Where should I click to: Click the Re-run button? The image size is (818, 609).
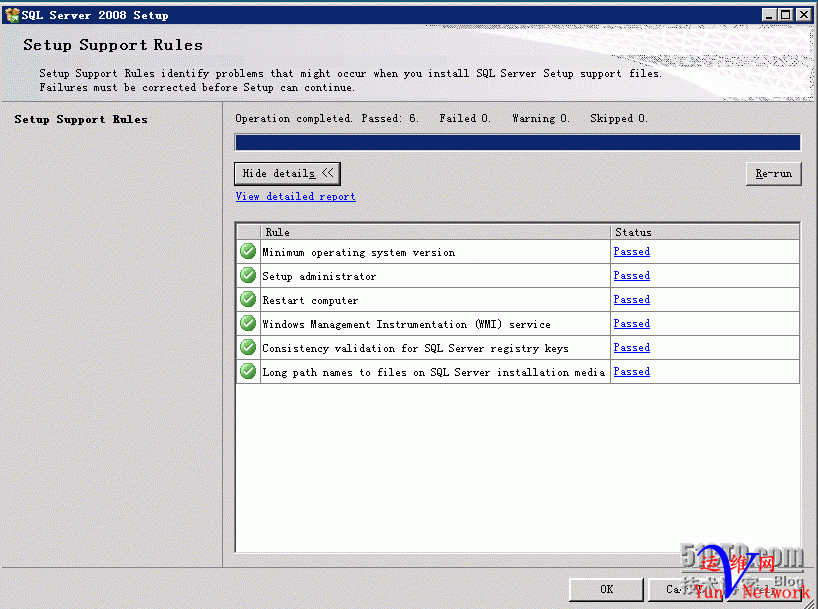[x=774, y=173]
